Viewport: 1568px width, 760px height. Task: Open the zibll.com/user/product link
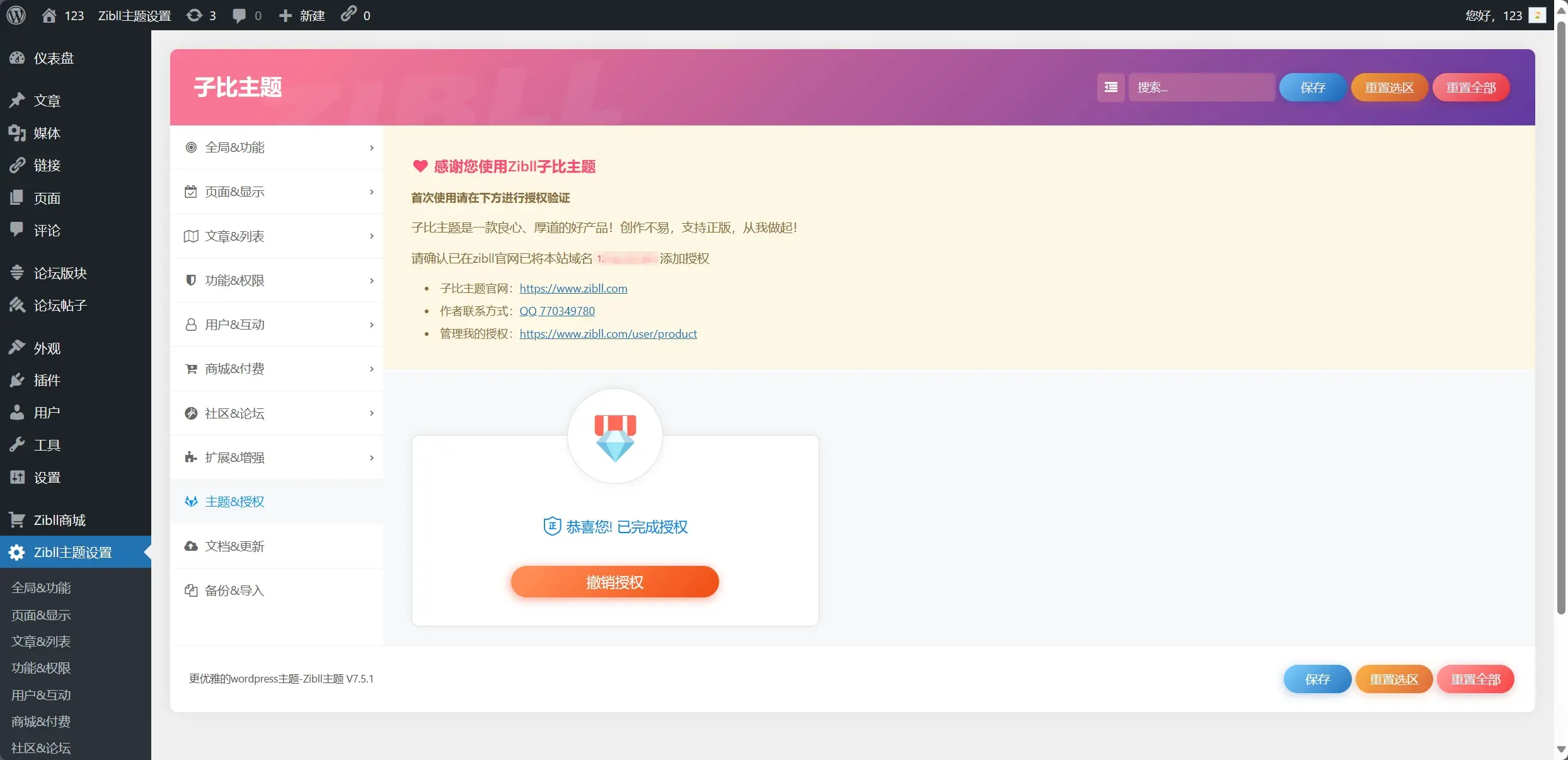(x=608, y=333)
